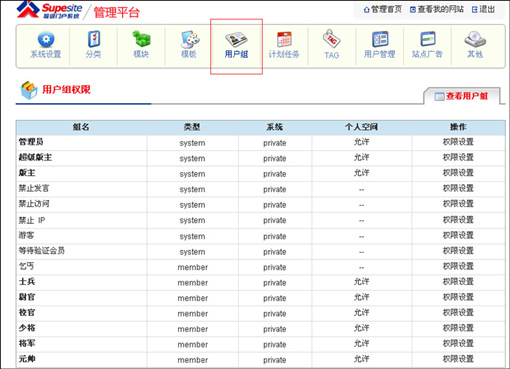Image resolution: width=510 pixels, height=369 pixels.
Task: Go to 管理首页 link
Action: click(387, 9)
